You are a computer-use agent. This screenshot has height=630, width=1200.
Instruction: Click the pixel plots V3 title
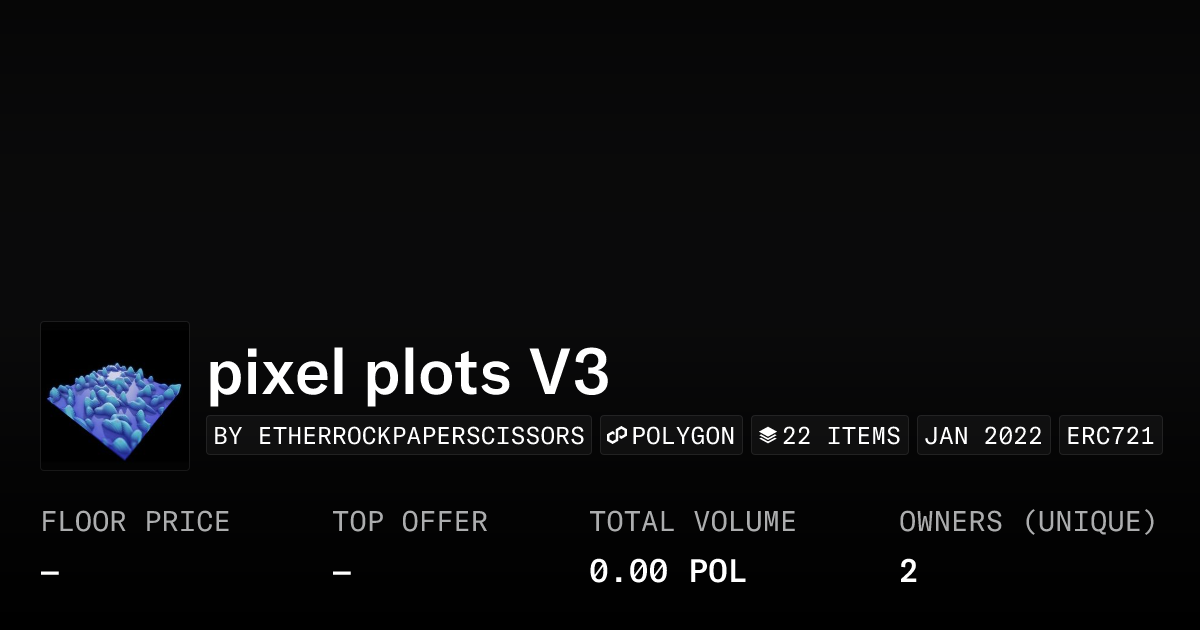point(408,373)
